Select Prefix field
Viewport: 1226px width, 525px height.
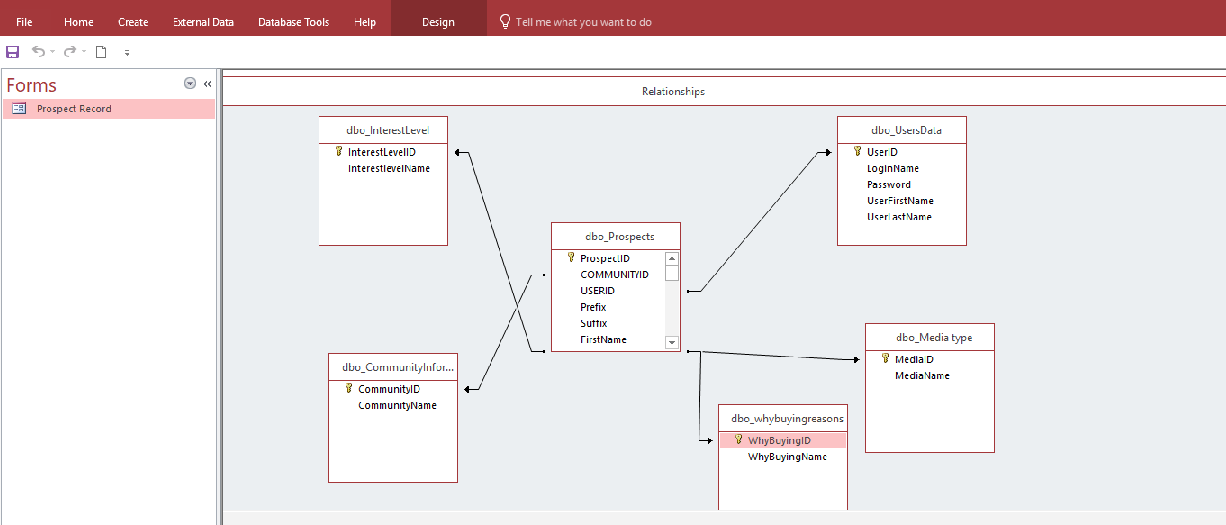(x=593, y=307)
